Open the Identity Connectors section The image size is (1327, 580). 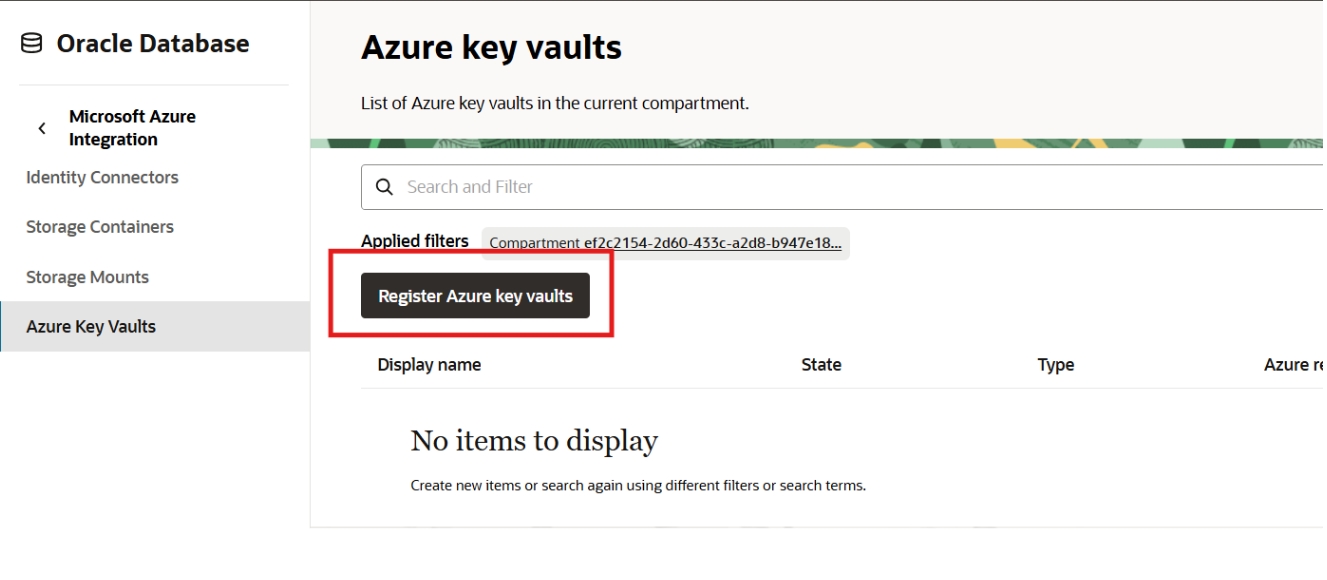pos(102,177)
